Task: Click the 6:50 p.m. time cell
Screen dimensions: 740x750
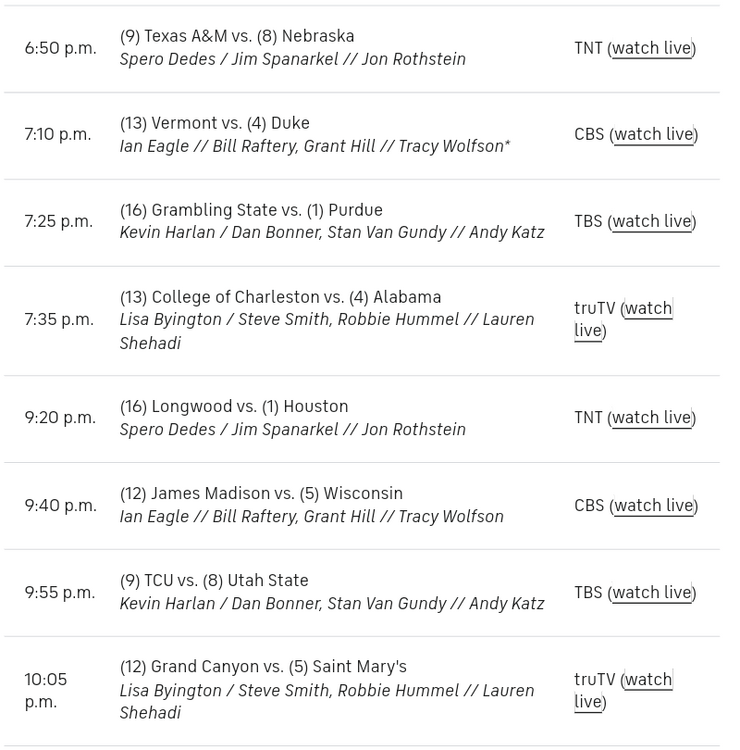Action: point(60,48)
